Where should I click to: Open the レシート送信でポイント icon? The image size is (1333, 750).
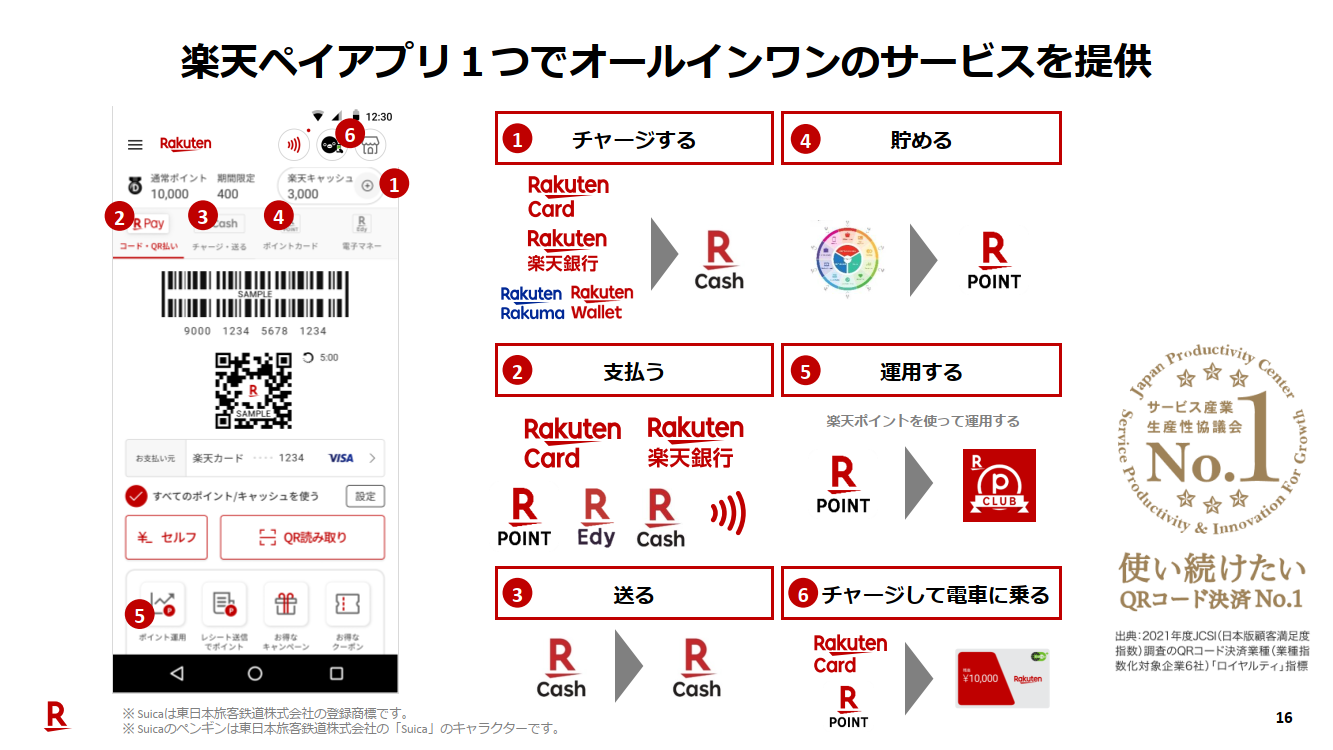click(224, 602)
